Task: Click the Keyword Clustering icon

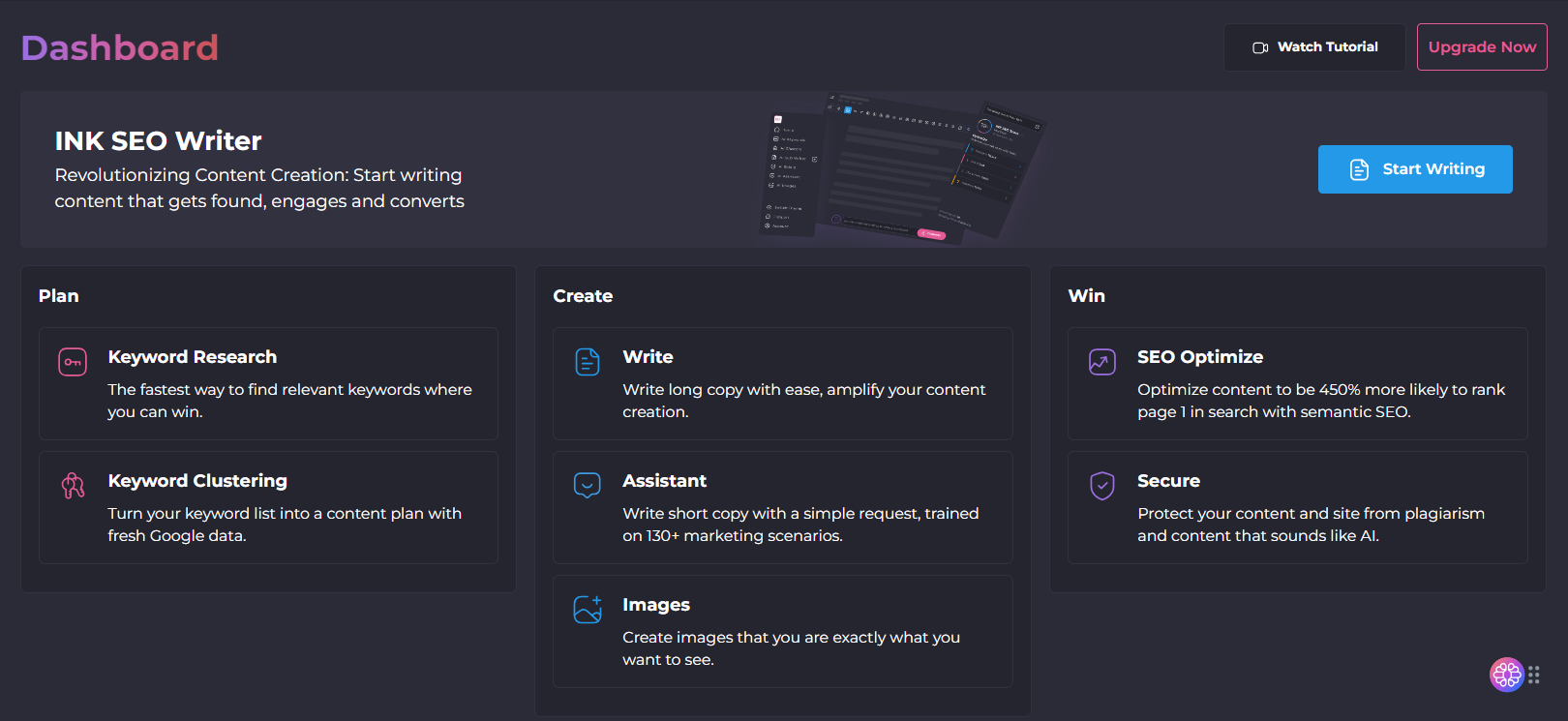Action: pos(73,485)
